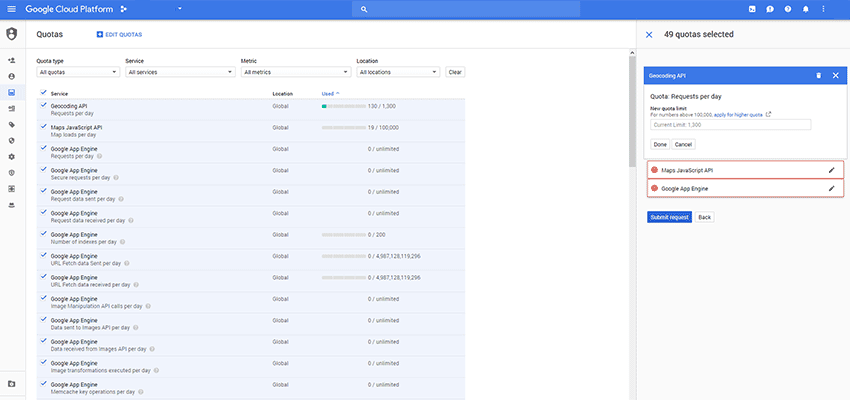This screenshot has width=850, height=400.
Task: Expand the All services dropdown
Action: point(179,72)
